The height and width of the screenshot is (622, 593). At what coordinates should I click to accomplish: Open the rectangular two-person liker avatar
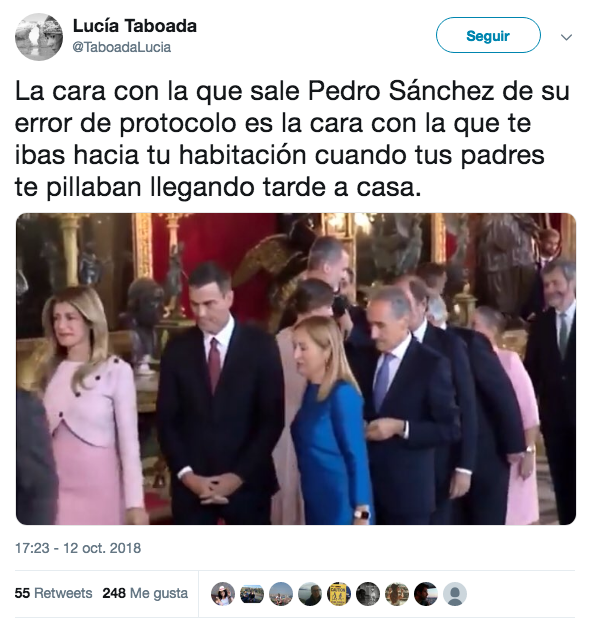pyautogui.click(x=252, y=594)
